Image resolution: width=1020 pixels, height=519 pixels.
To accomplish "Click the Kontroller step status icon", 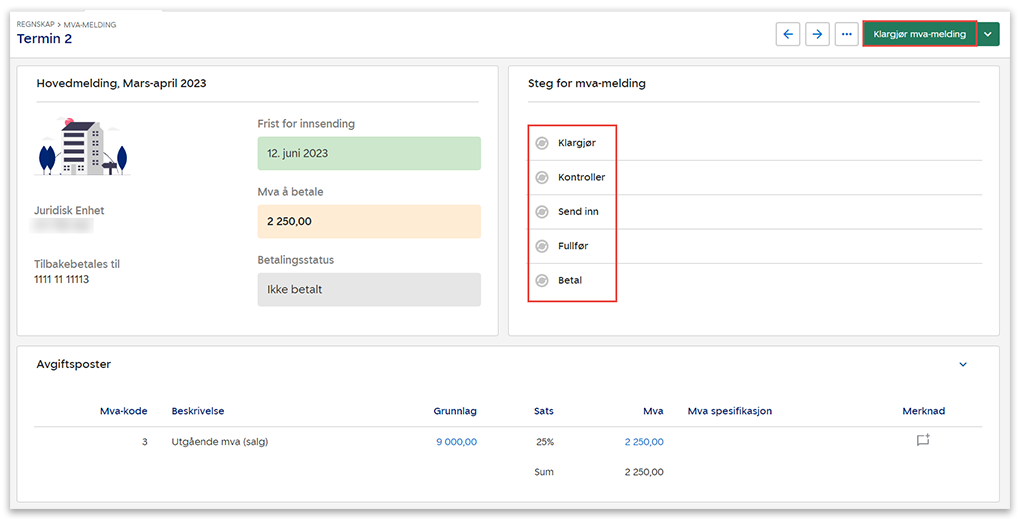I will click(542, 177).
